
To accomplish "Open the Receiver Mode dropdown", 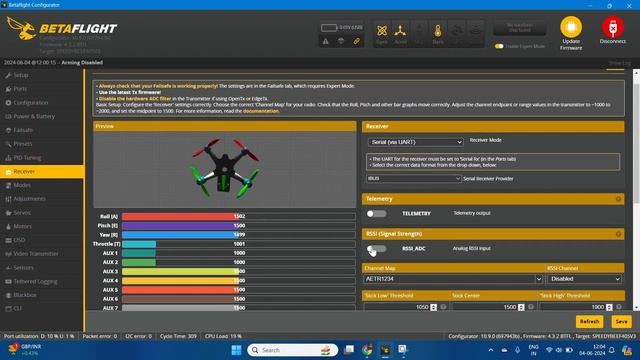I will [416, 142].
